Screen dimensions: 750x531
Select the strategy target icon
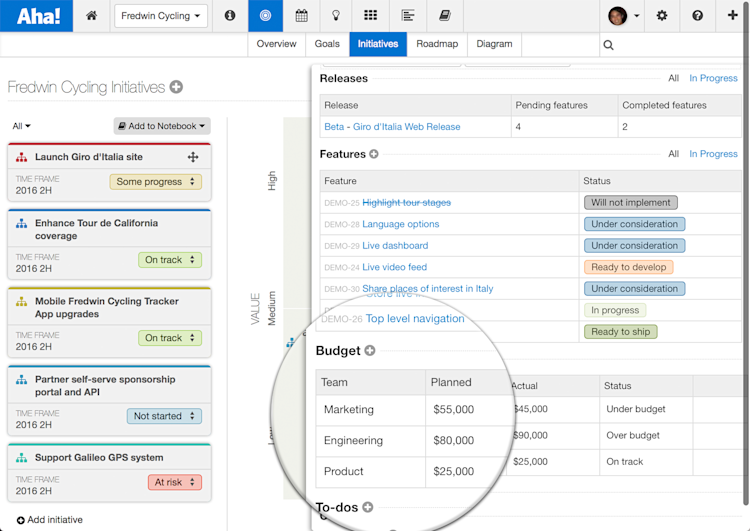click(x=265, y=16)
